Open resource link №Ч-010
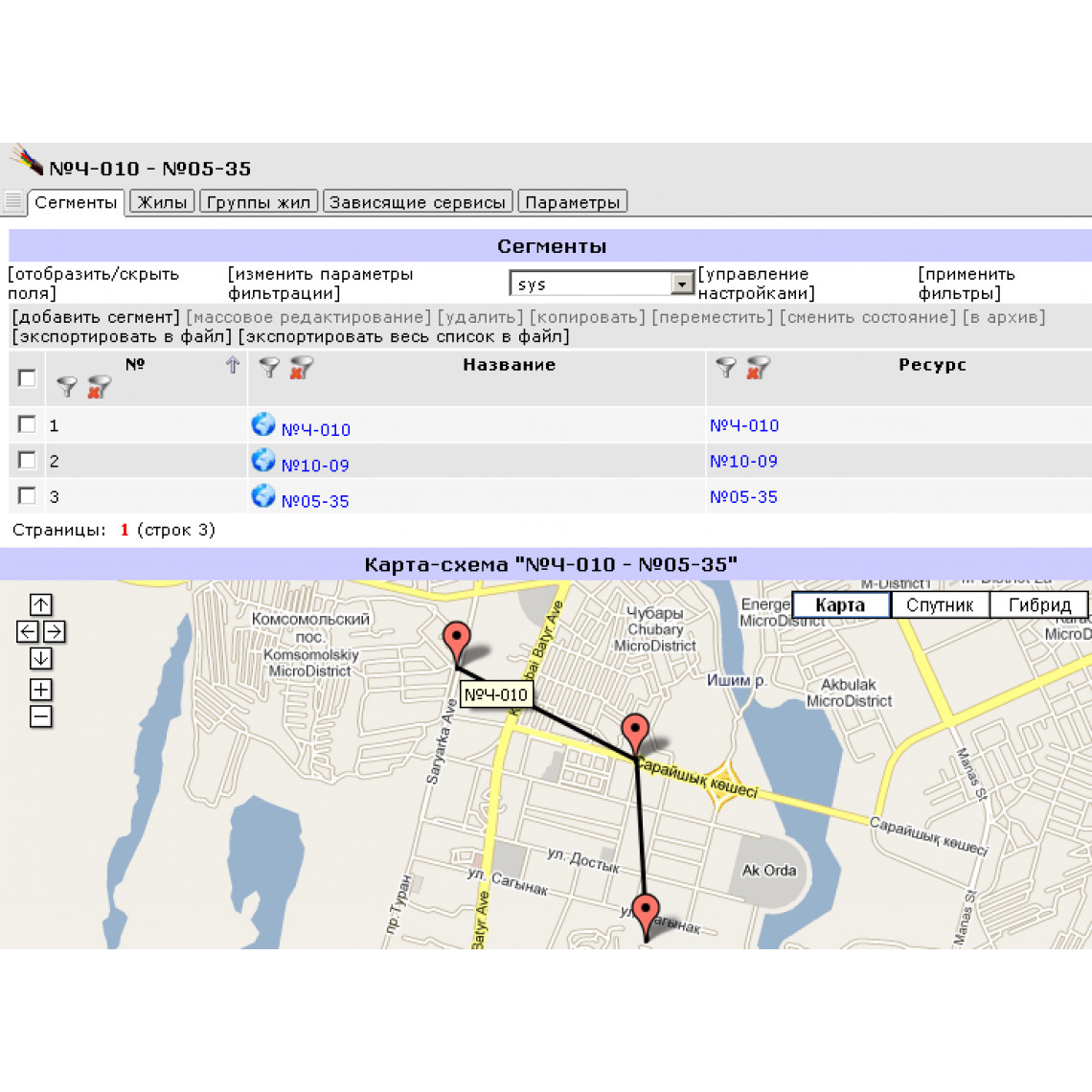The width and height of the screenshot is (1092, 1092). click(x=743, y=425)
